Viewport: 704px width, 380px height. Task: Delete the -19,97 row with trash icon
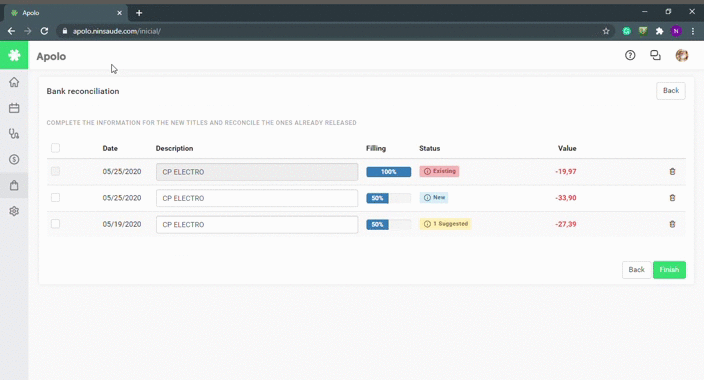click(672, 172)
